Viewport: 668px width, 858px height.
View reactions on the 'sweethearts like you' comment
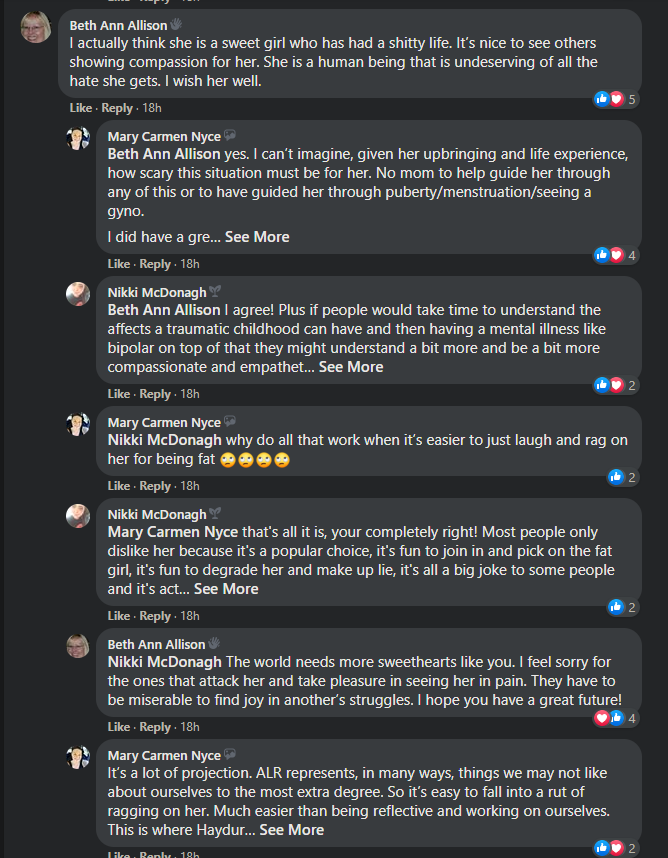click(616, 718)
